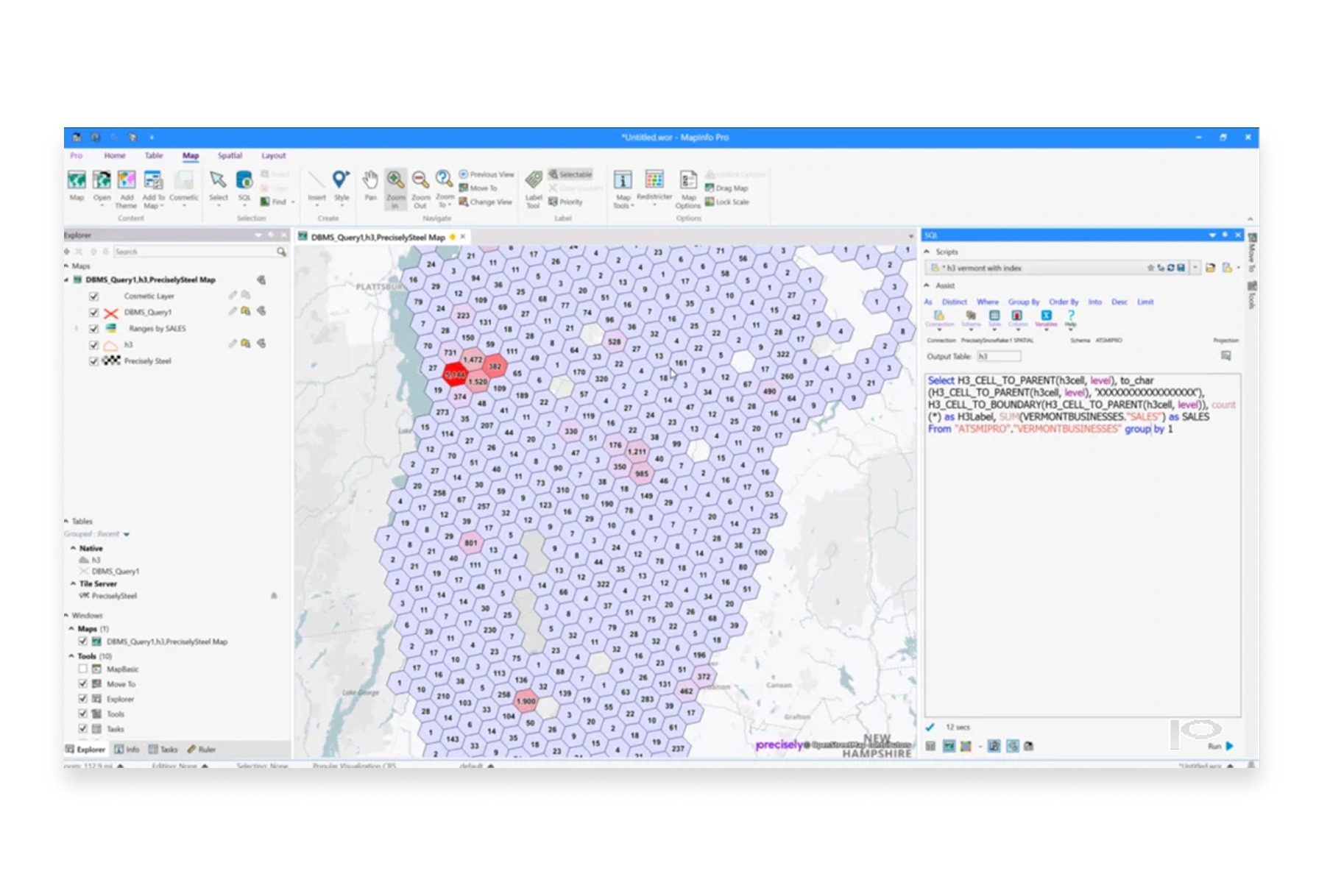1330x896 pixels.
Task: Switch to the Spatial ribbon tab
Action: pos(229,156)
